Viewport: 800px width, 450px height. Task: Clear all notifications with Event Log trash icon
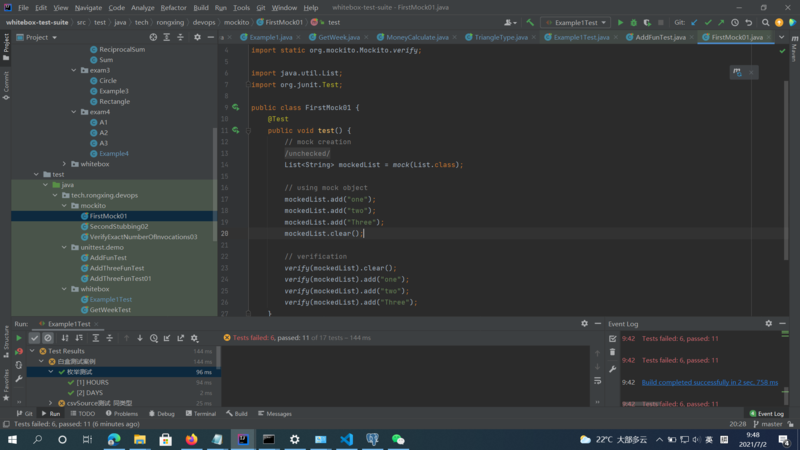coord(613,352)
